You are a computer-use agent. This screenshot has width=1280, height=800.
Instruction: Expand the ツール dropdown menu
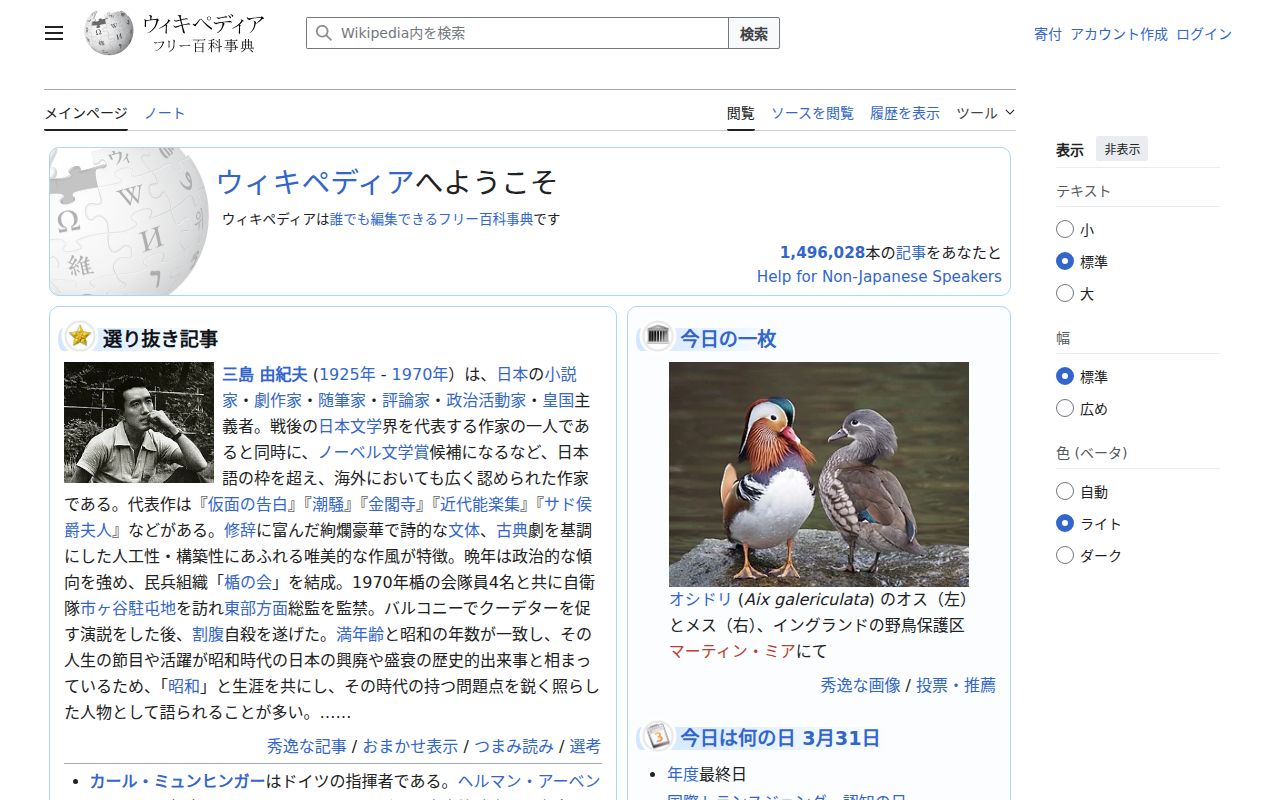tap(985, 113)
